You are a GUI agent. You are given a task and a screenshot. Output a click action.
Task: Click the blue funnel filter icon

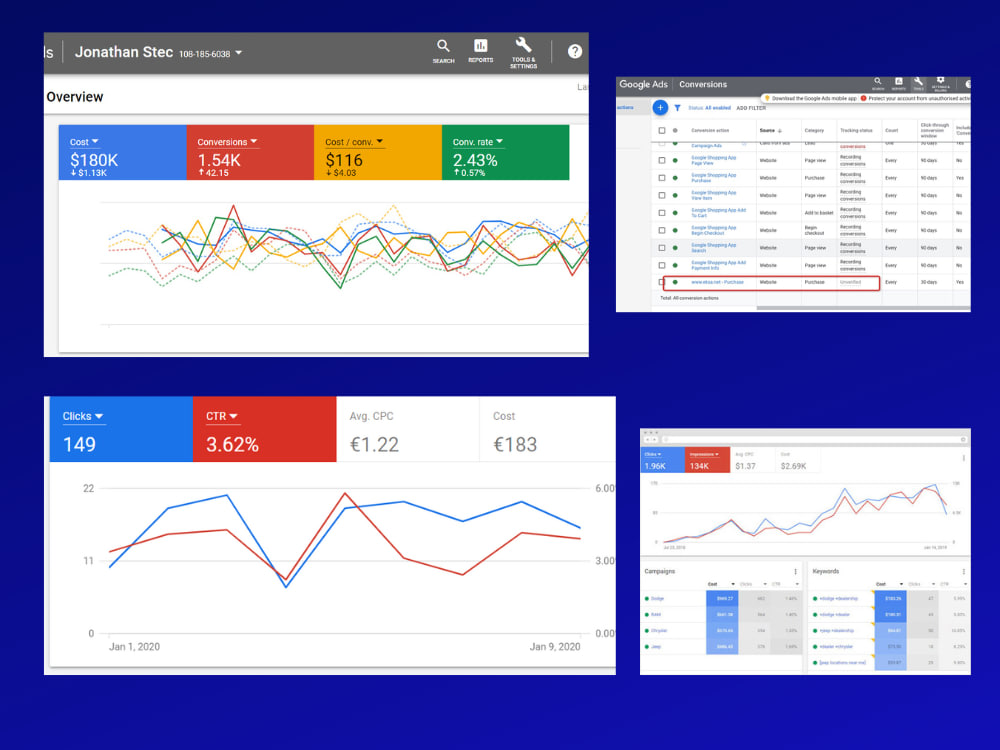[x=677, y=108]
